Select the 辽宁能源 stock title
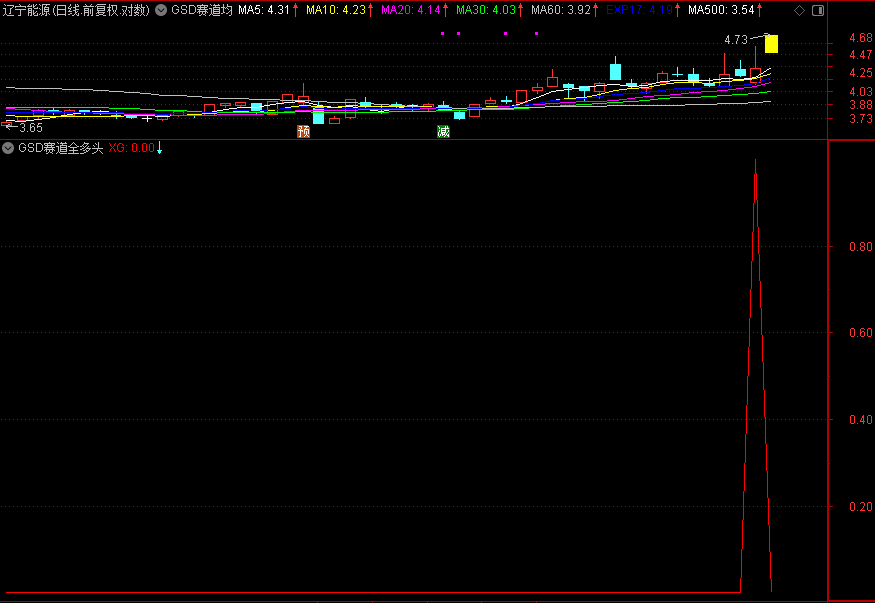 click(x=27, y=10)
